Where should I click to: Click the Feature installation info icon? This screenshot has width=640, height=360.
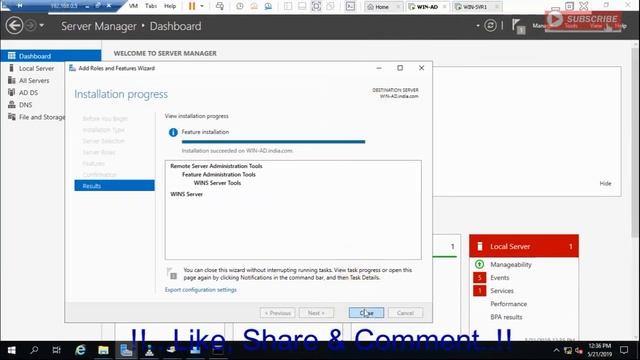[x=173, y=132]
